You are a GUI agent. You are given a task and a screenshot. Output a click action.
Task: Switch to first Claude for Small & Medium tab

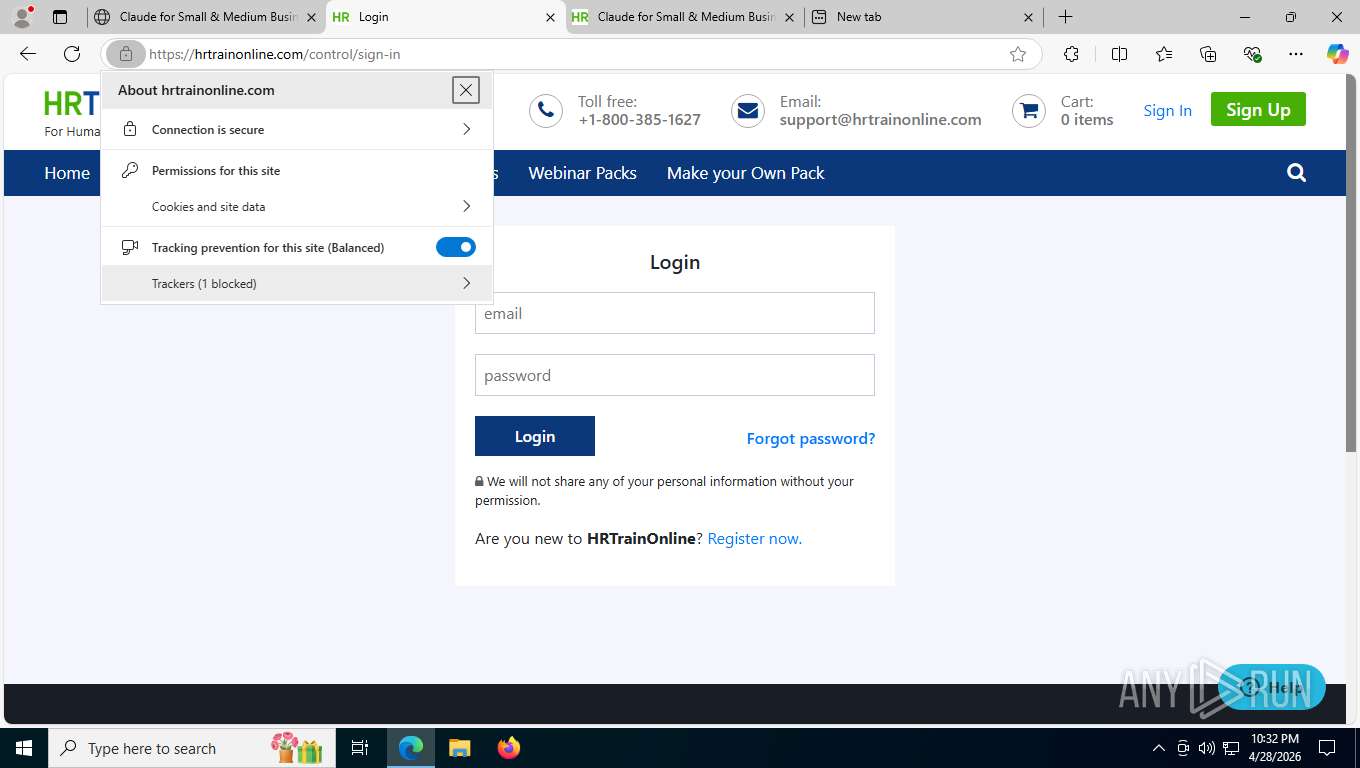(x=206, y=17)
